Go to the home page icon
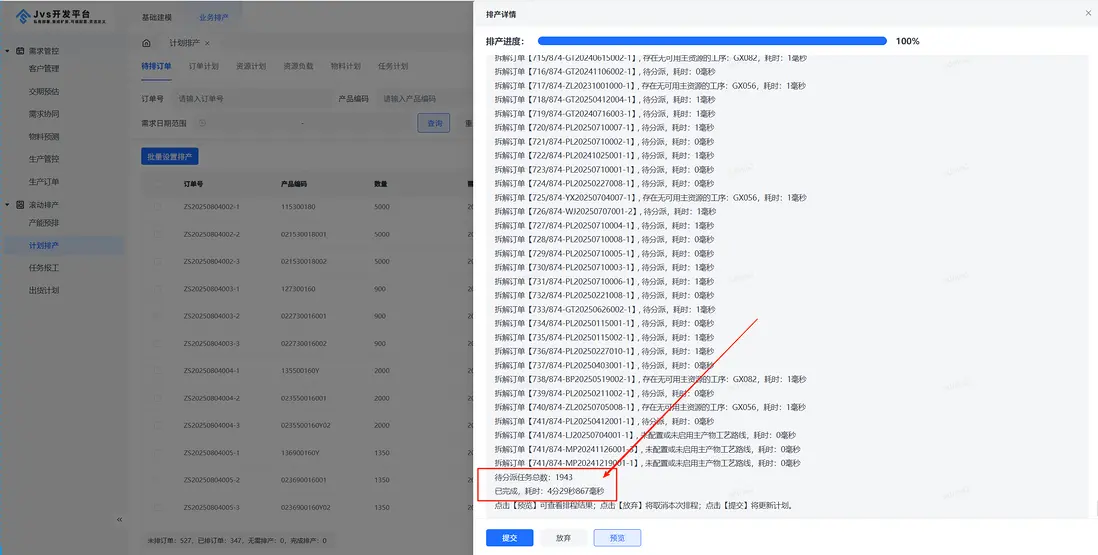 (146, 43)
